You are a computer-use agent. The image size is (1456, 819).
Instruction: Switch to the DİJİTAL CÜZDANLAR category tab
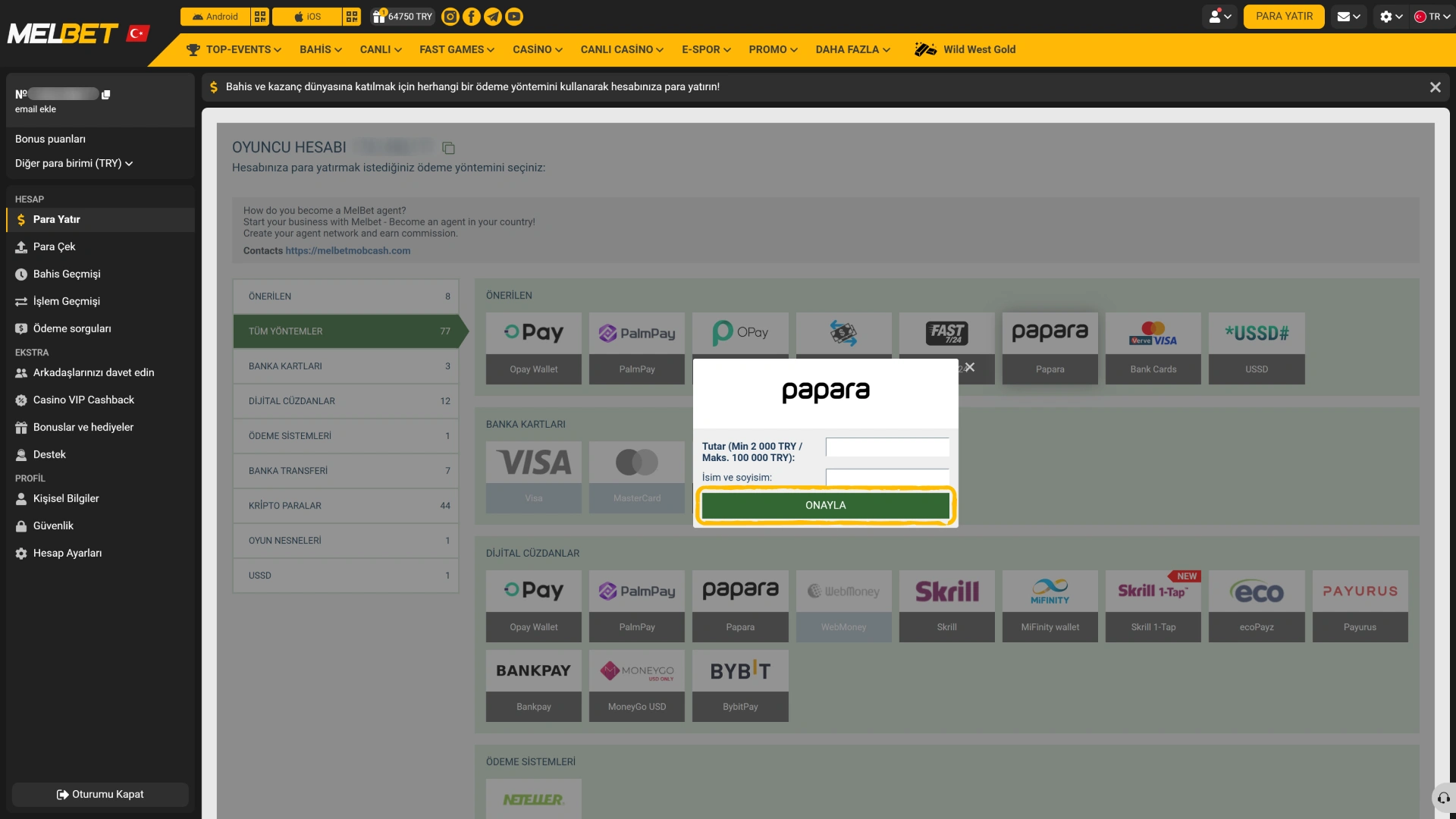(x=346, y=401)
